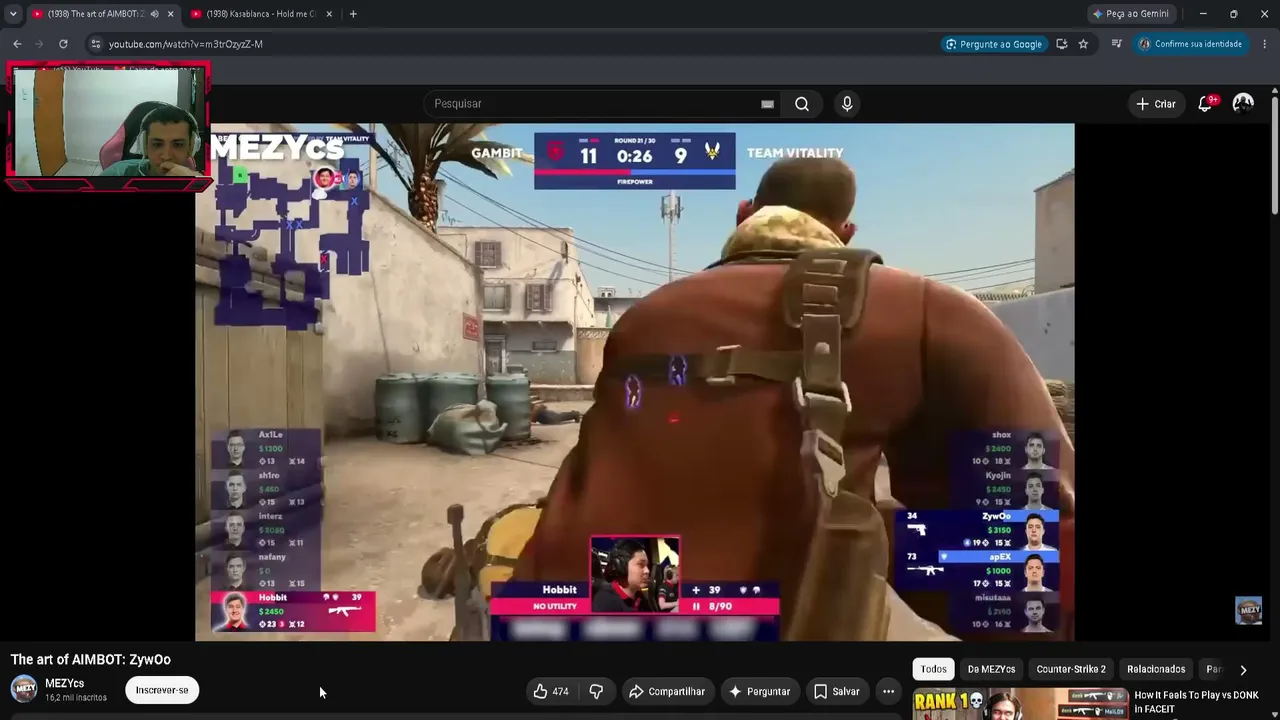
Task: Close the Kasablanca tab
Action: [x=329, y=14]
